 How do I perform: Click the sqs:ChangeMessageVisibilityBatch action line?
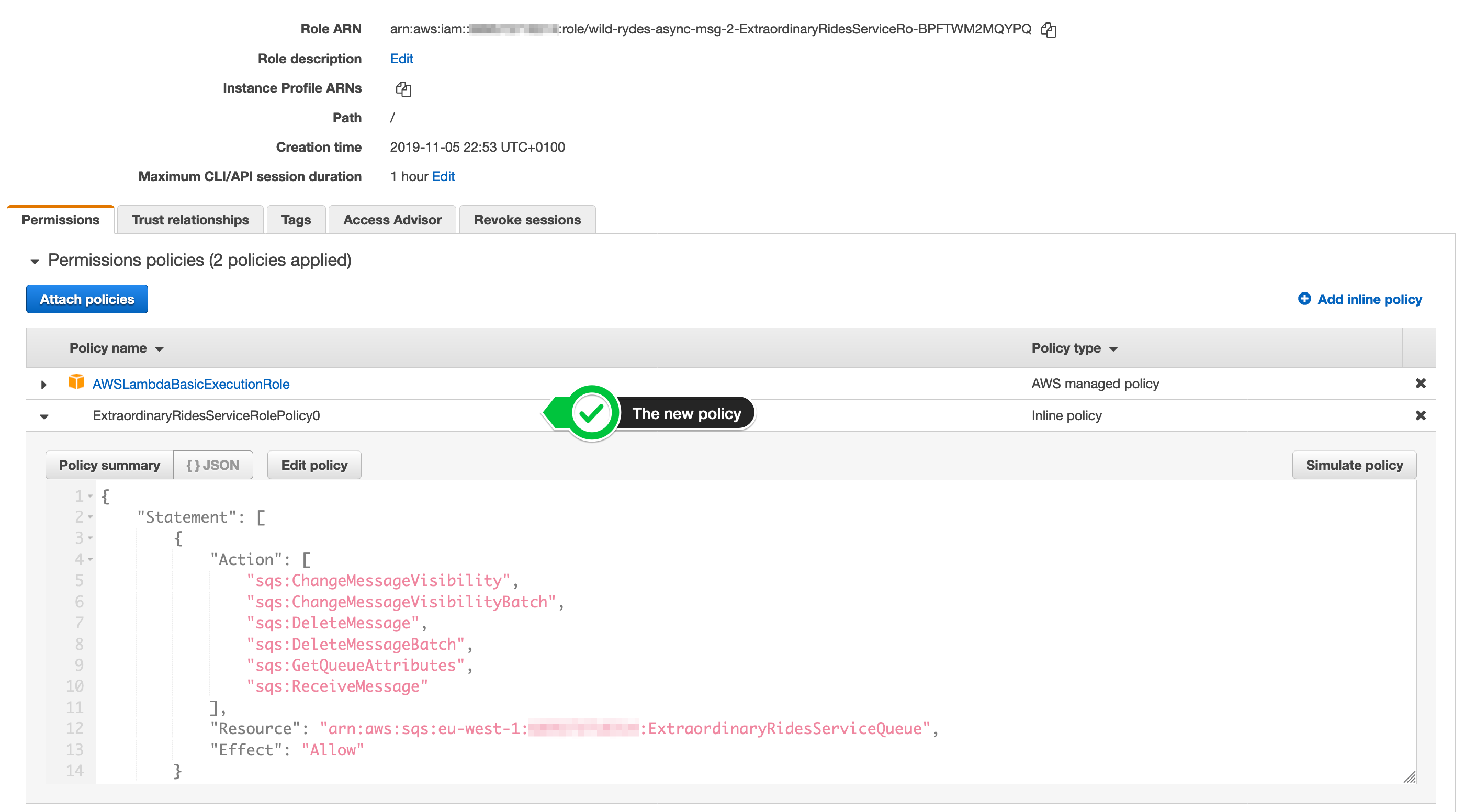[x=401, y=602]
